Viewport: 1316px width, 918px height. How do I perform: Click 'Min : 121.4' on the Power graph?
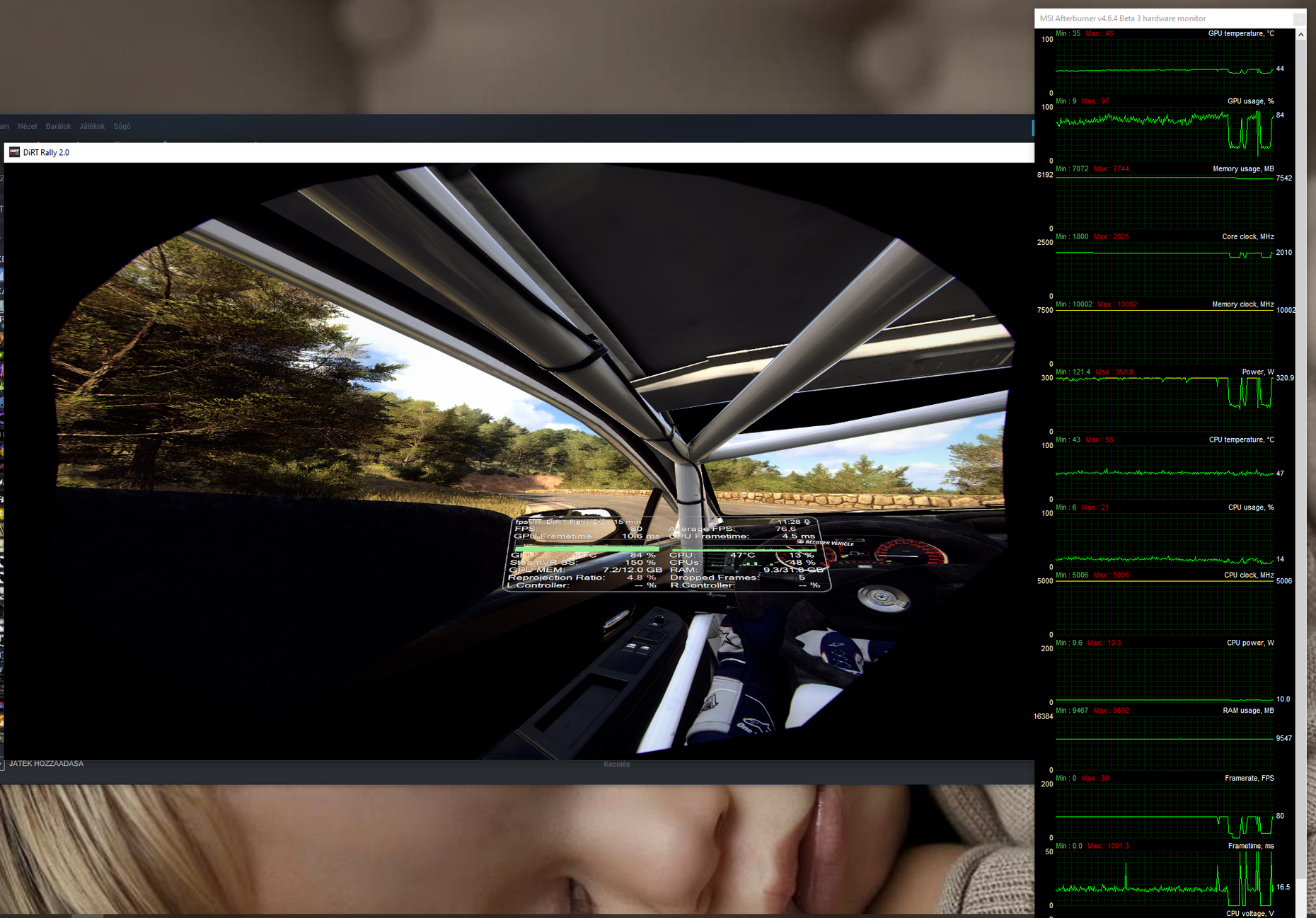(x=1073, y=372)
